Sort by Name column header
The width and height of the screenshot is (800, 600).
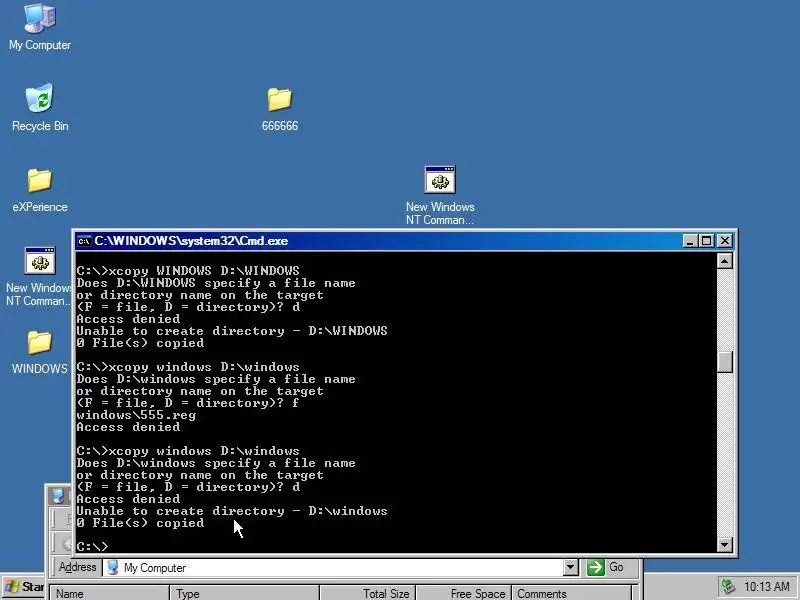coord(109,593)
